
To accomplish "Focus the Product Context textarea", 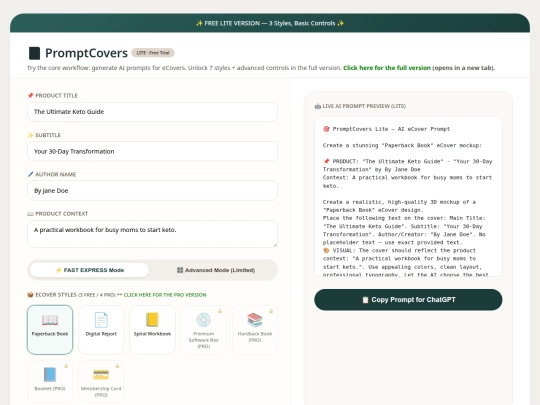I will pos(152,234).
